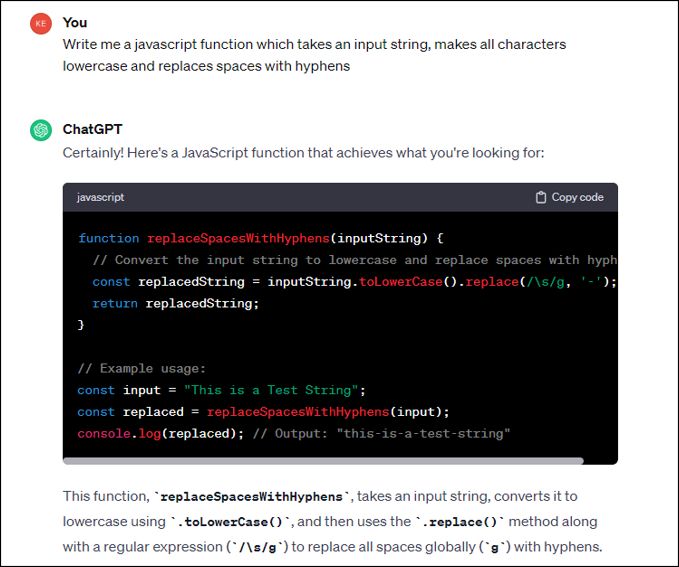Click the inline code `.replace()` in explanation
The width and height of the screenshot is (679, 567).
click(x=459, y=522)
